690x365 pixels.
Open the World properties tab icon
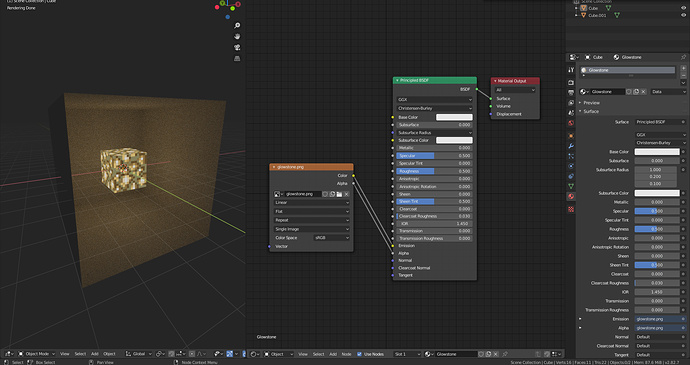pyautogui.click(x=571, y=123)
